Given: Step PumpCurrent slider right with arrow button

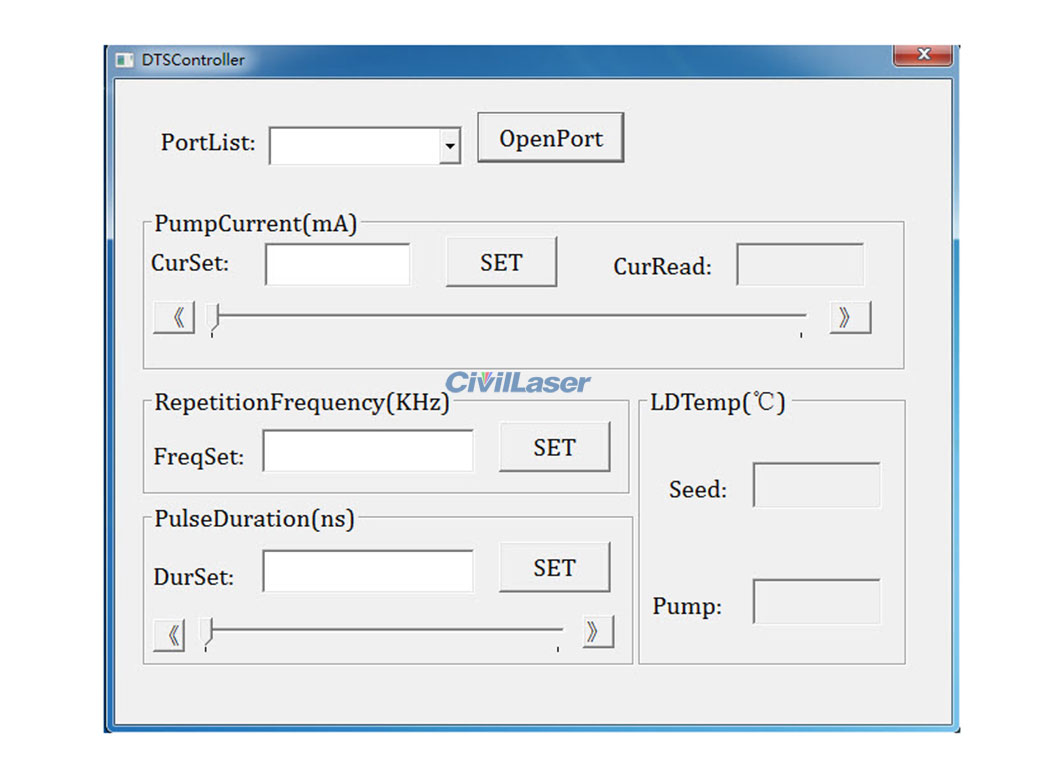Looking at the screenshot, I should click(850, 318).
